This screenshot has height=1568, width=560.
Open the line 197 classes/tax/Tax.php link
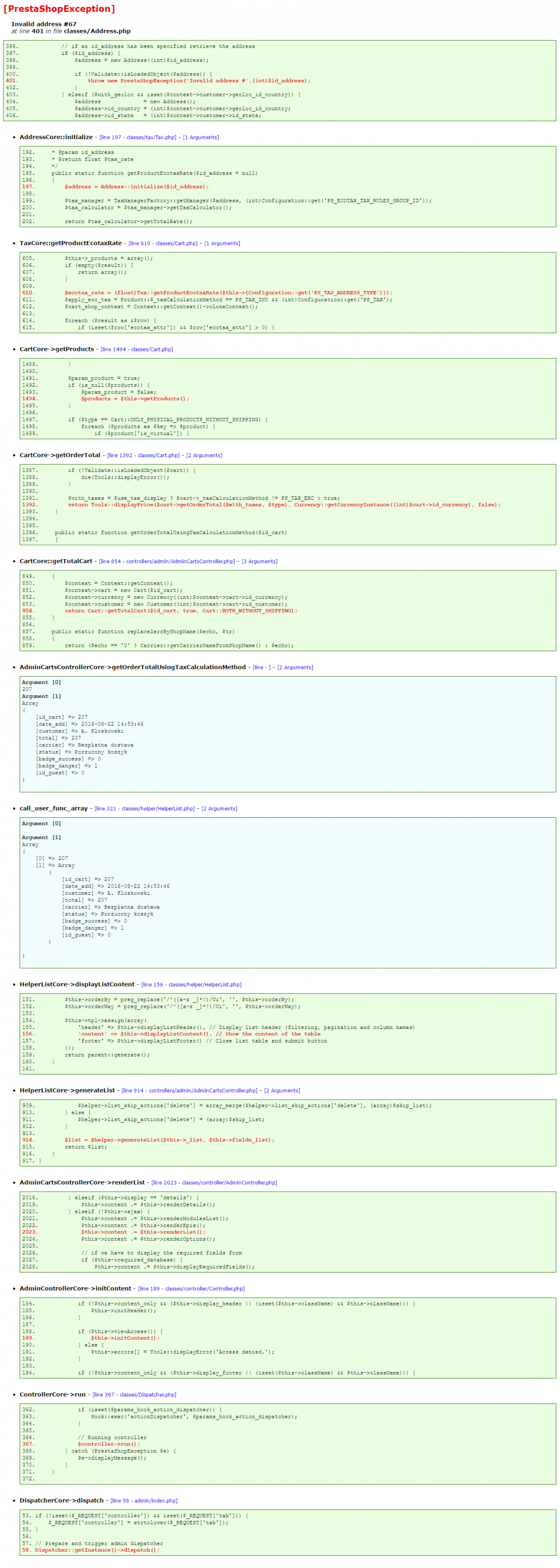[138, 138]
